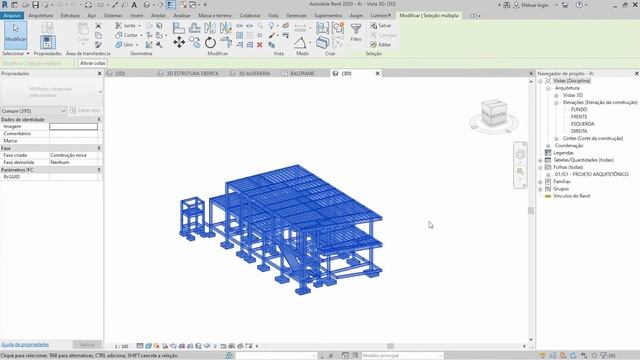Screen dimensions: 640x360
Task: Click the Medir measure icon
Action: [x=300, y=42]
